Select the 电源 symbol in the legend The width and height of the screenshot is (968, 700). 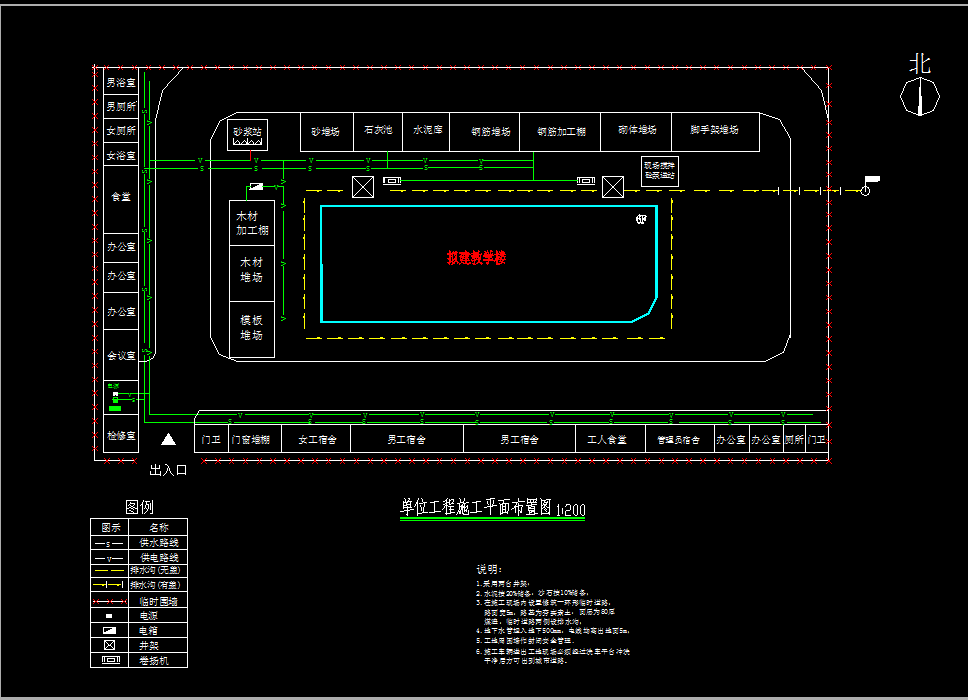tap(110, 616)
